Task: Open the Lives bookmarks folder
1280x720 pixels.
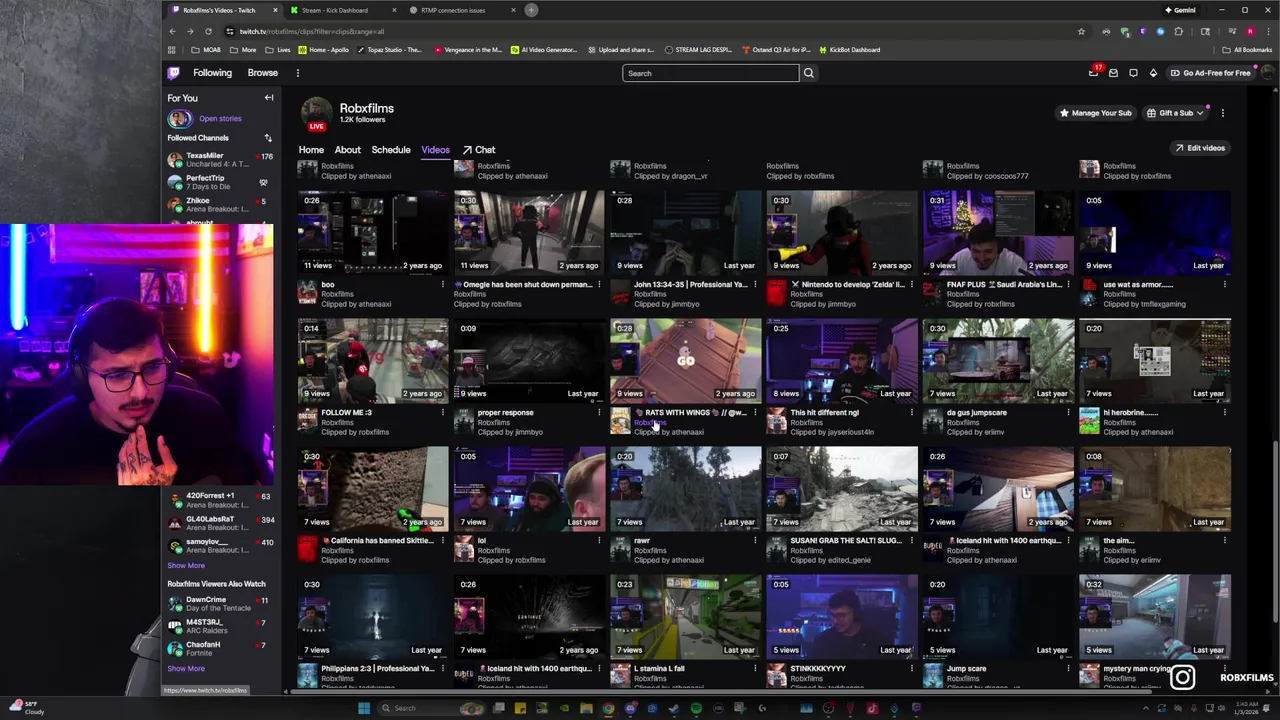Action: (278, 50)
